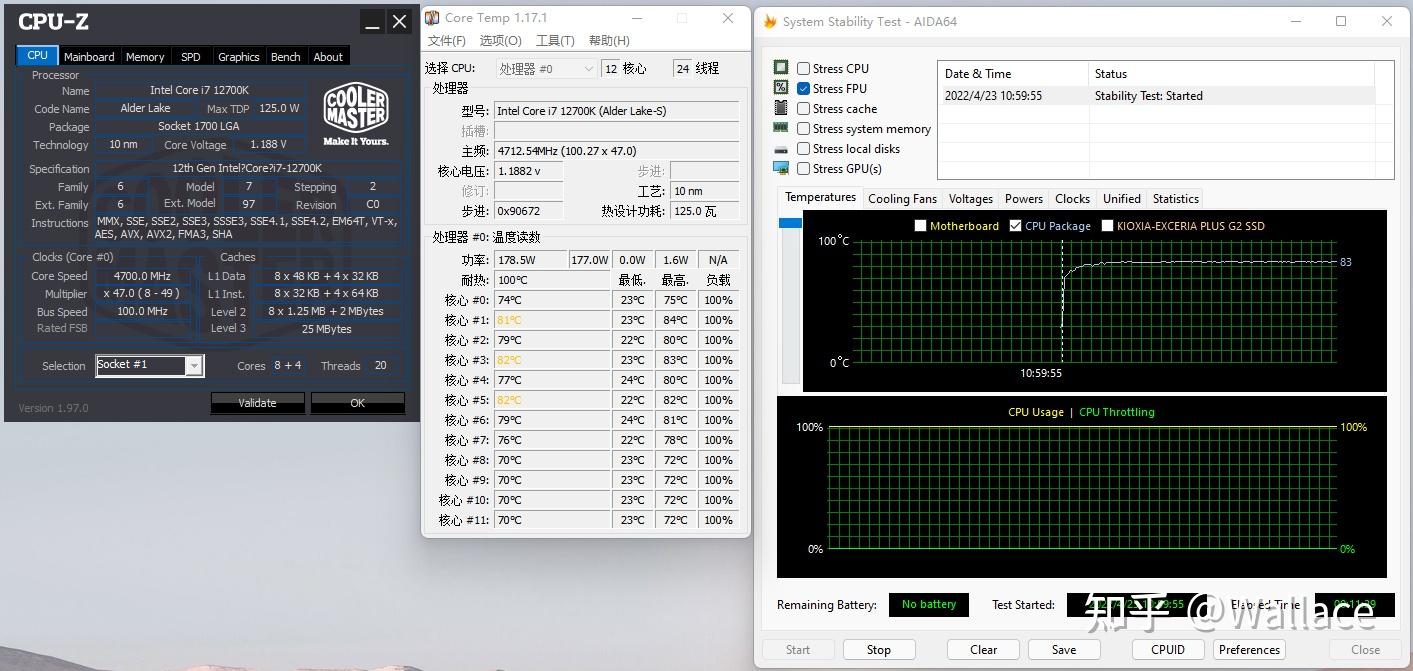Click the OK button in CPU-Z

358,403
